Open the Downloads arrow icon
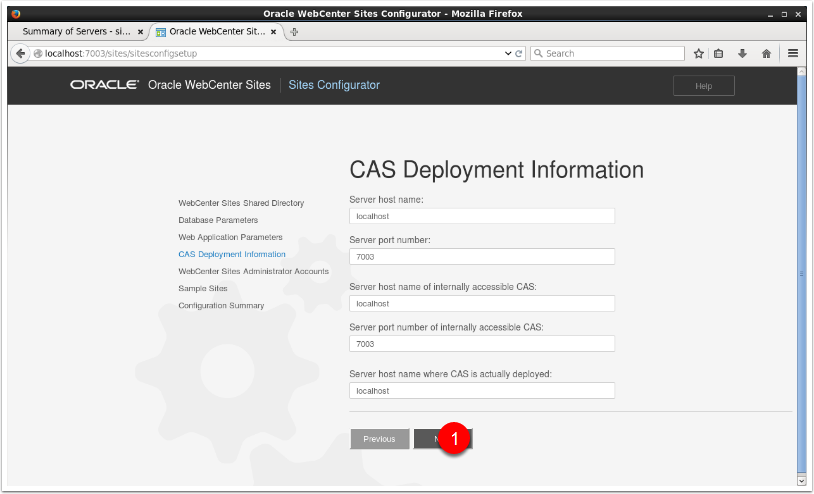Screen dimensions: 814x494 pos(742,53)
